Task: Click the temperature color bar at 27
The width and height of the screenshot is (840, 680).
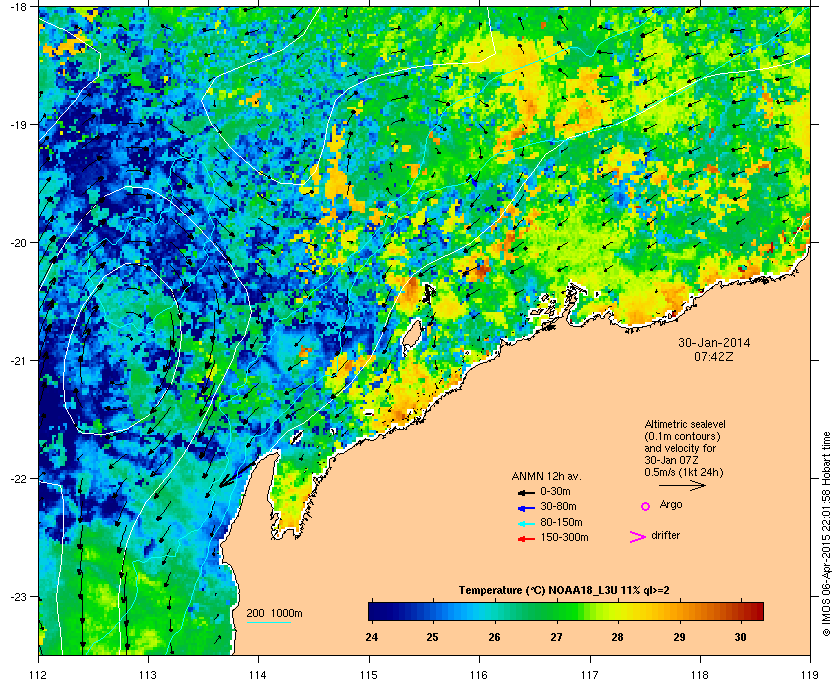Action: tap(557, 611)
